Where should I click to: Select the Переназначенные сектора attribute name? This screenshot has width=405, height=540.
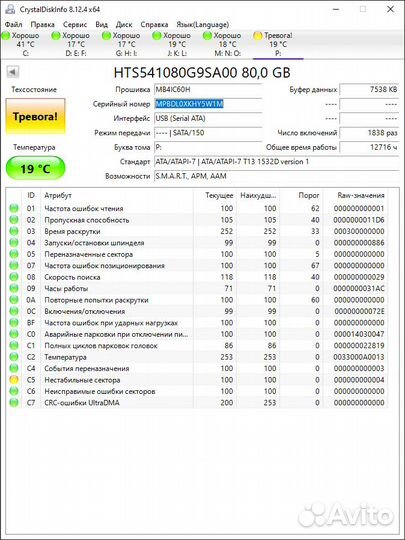point(89,255)
